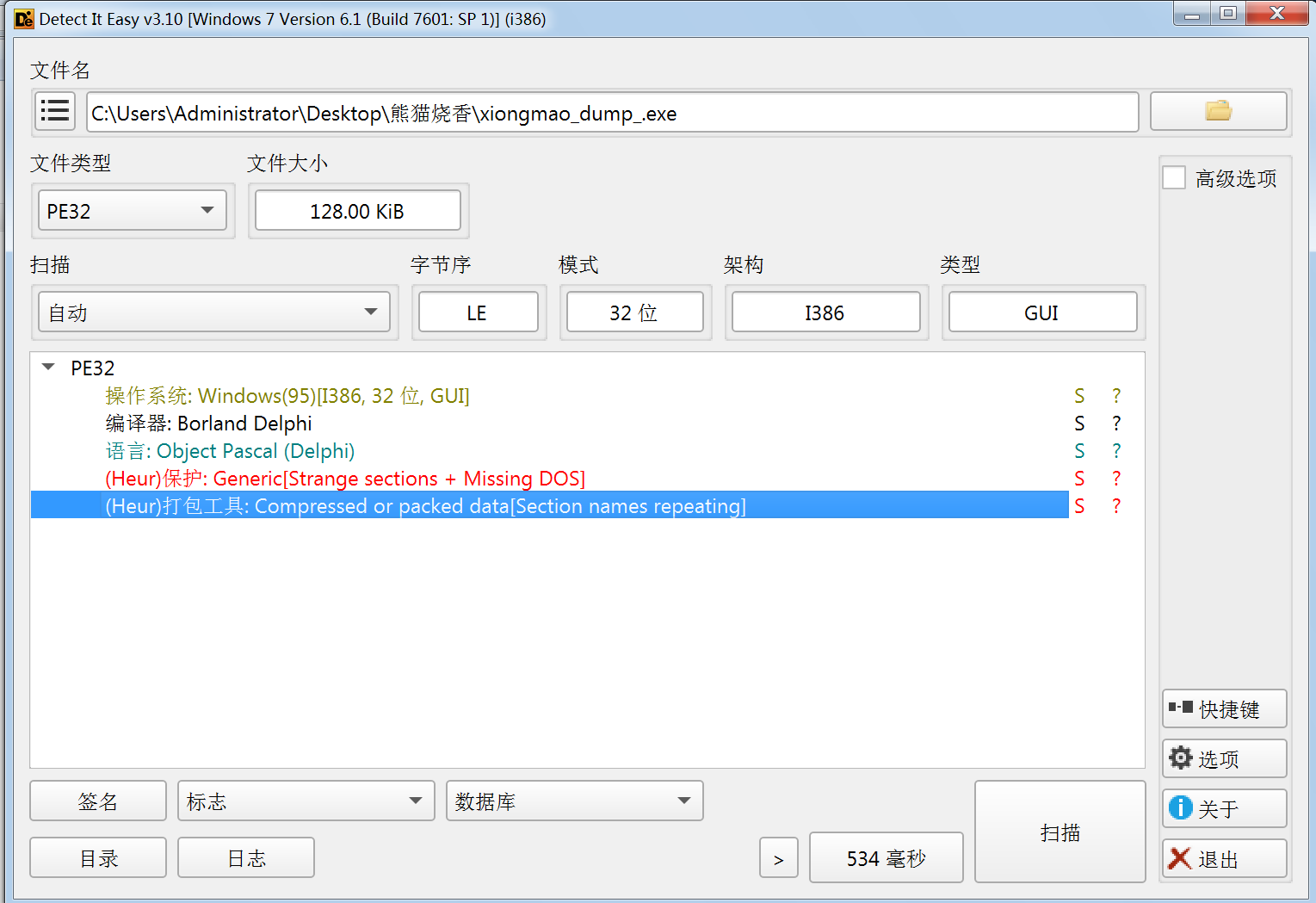The image size is (1316, 903).
Task: Click ? info link for Borland Delphi row
Action: (x=1116, y=423)
